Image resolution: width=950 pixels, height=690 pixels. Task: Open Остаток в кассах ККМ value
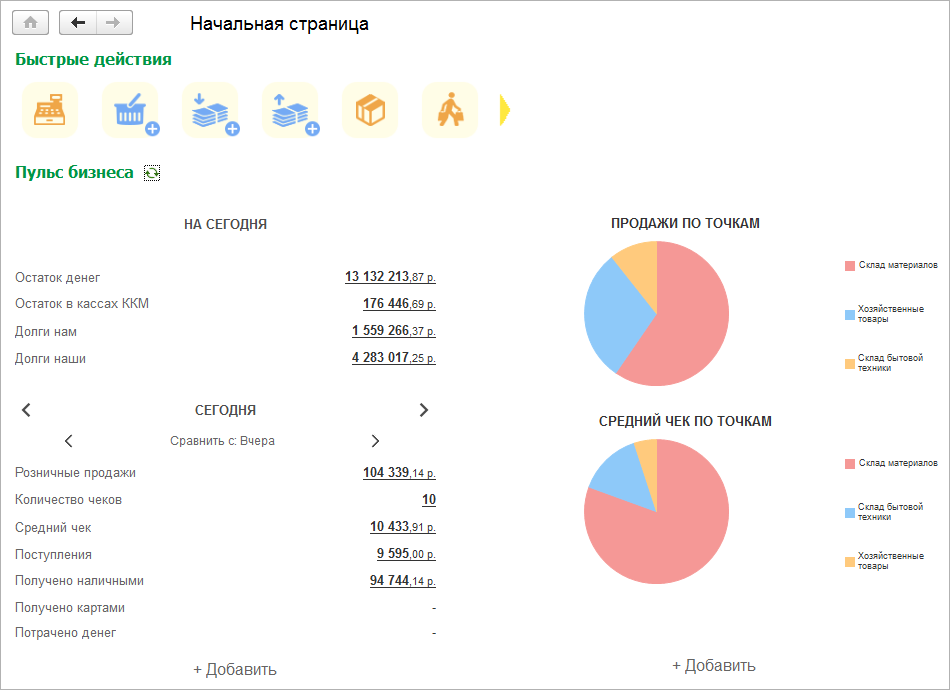(x=399, y=304)
